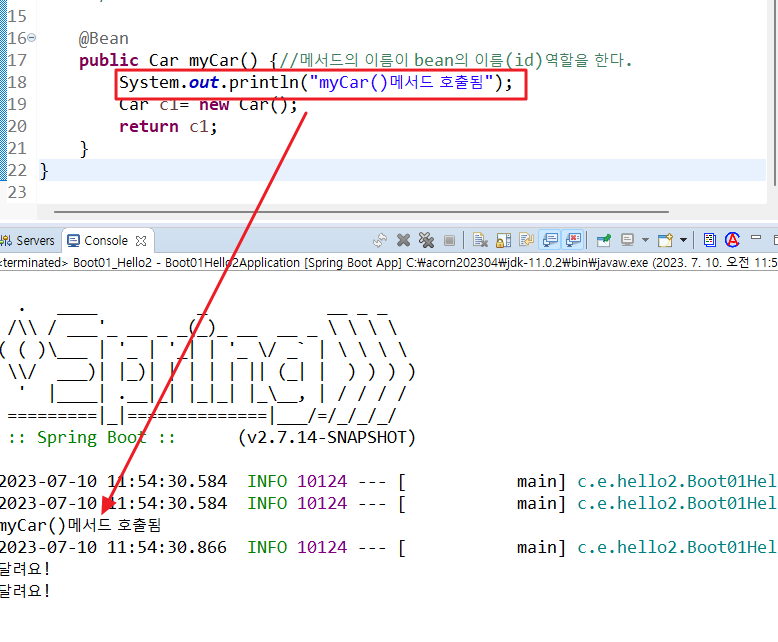Click the @Bean annotation
The height and width of the screenshot is (642, 778).
(104, 38)
